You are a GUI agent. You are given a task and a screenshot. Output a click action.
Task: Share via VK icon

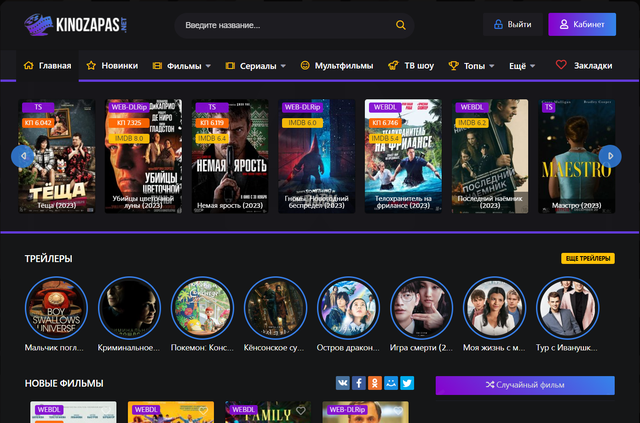click(343, 383)
